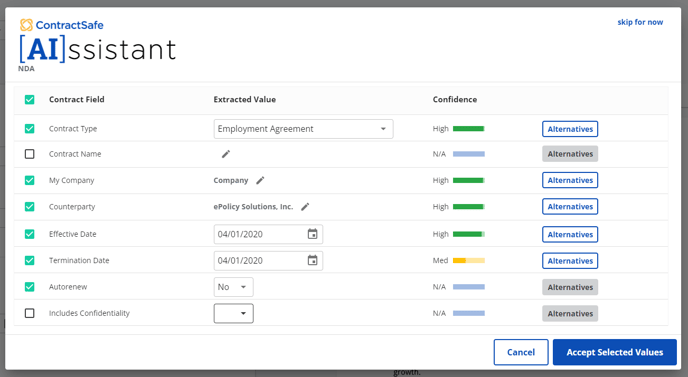
Task: Edit the Contract Name with pencil icon
Action: [x=226, y=154]
